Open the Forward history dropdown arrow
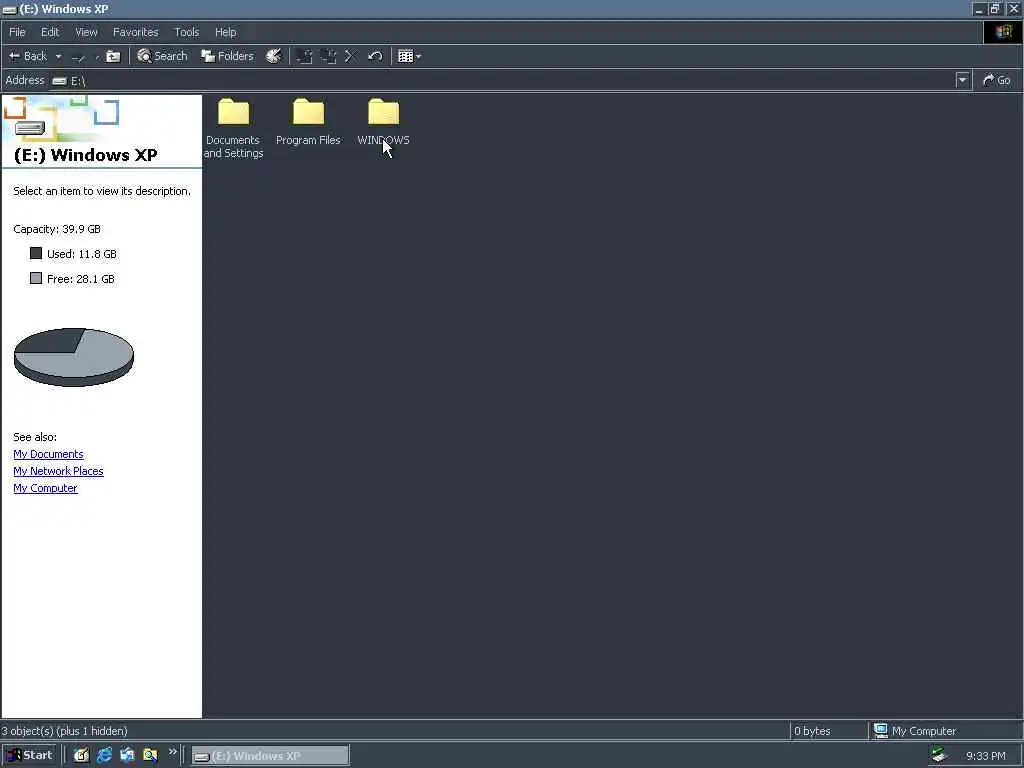The image size is (1024, 768). (97, 57)
